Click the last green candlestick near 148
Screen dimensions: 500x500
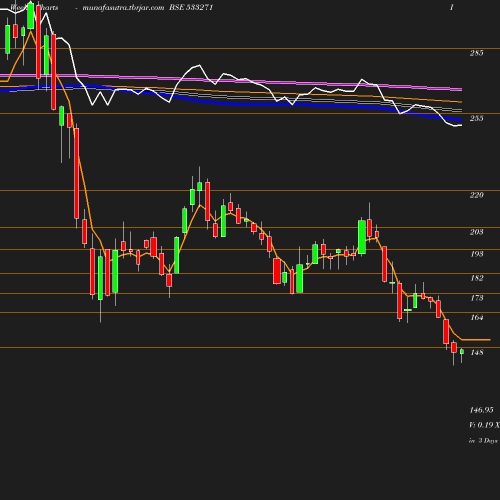(x=462, y=352)
